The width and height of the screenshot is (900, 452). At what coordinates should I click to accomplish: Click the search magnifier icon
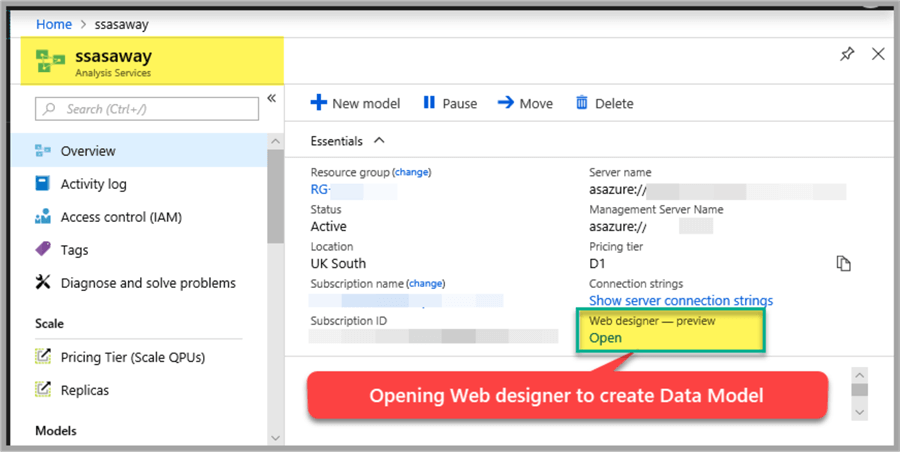point(50,109)
